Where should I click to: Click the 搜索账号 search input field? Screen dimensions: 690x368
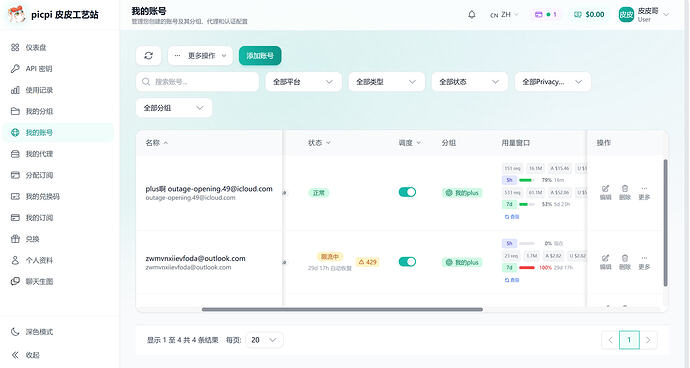(197, 82)
